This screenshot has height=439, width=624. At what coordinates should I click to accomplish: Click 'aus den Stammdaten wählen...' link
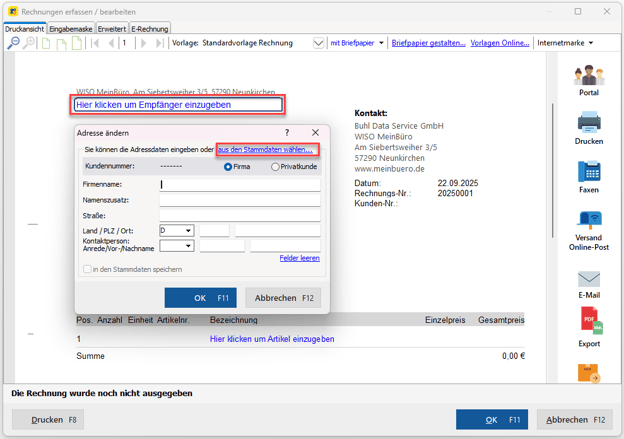click(x=265, y=150)
